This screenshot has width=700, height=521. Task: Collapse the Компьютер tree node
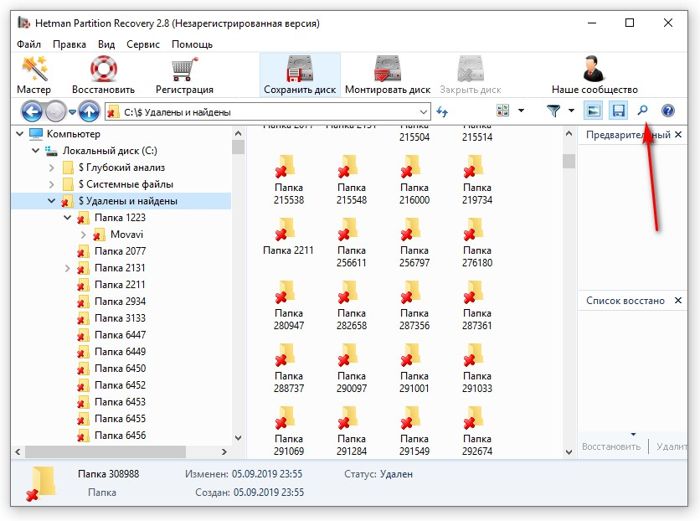(20, 133)
